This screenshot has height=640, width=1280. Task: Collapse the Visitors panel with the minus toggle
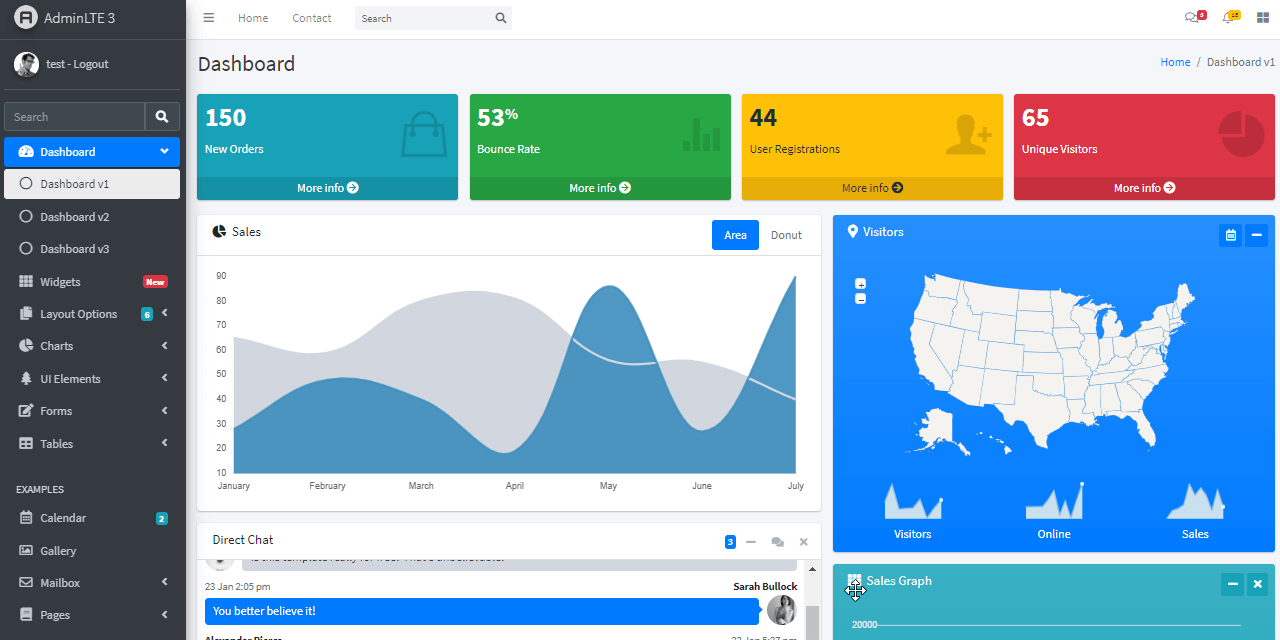pos(1257,235)
